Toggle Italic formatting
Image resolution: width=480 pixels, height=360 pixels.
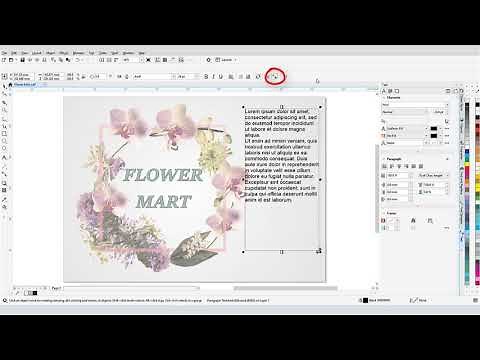213,77
